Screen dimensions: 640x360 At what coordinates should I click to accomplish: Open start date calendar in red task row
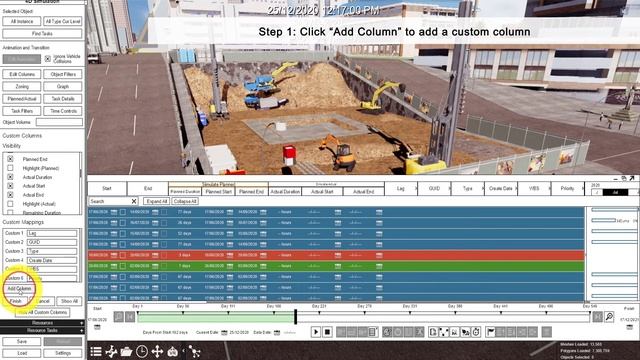pyautogui.click(x=114, y=255)
